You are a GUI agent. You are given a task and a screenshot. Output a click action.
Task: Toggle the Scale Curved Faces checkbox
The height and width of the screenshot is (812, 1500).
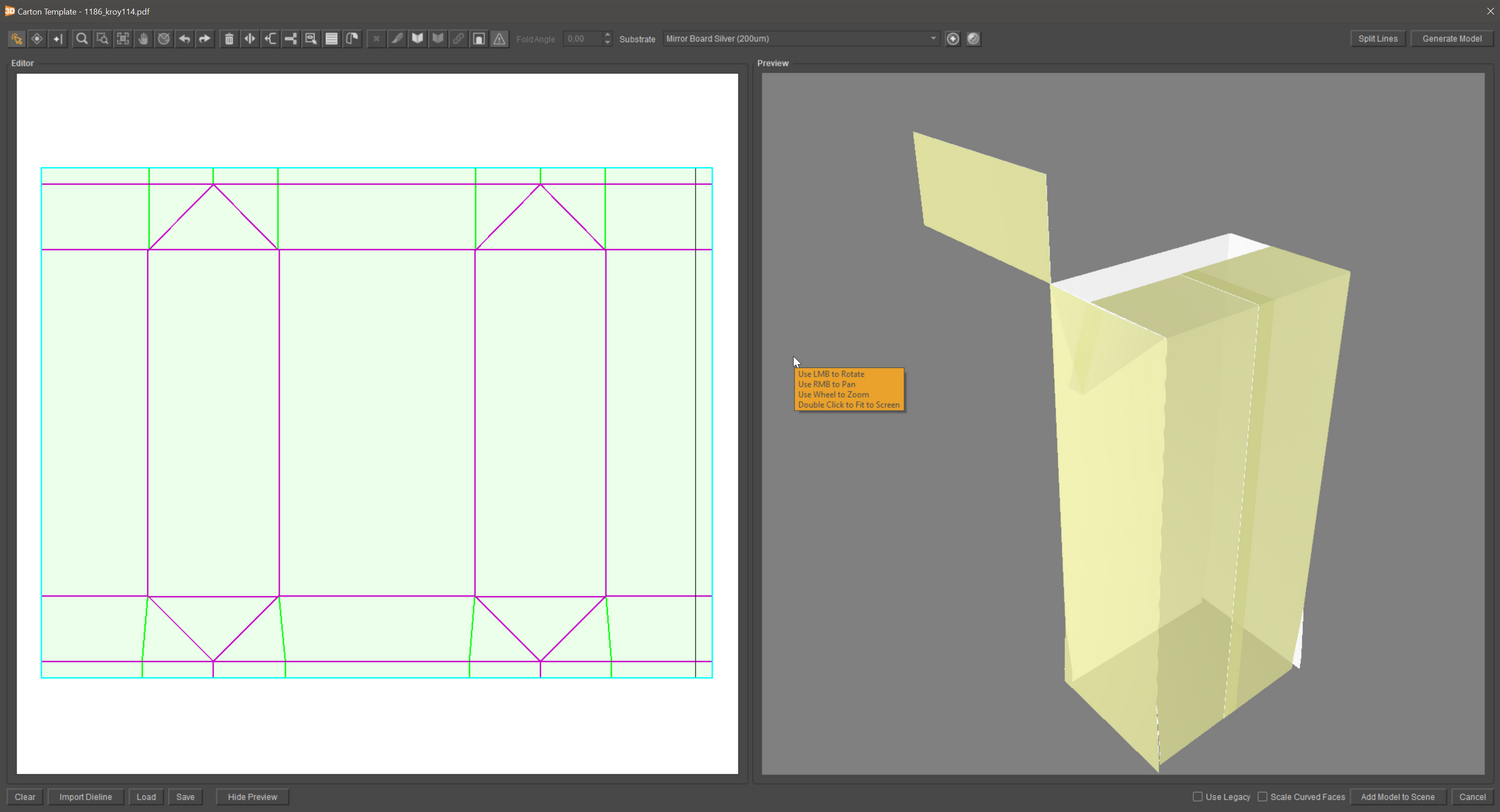pos(1263,797)
